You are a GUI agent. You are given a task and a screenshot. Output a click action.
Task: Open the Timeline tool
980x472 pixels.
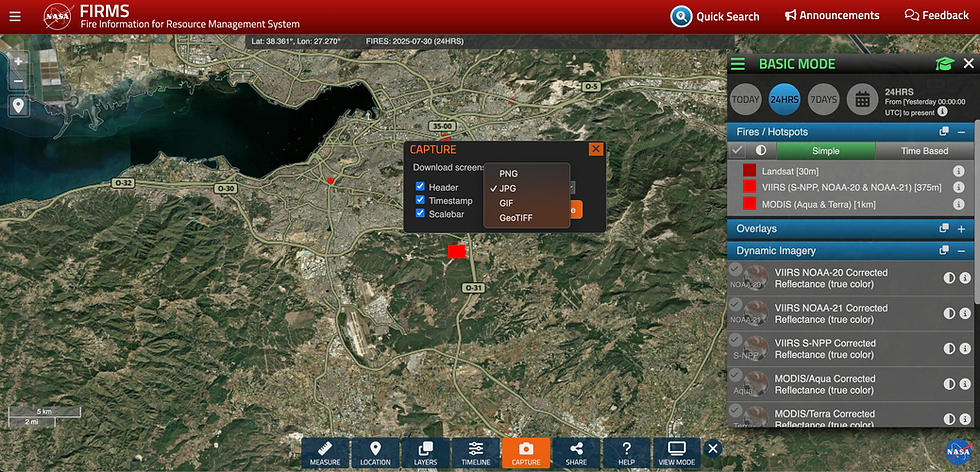[x=476, y=453]
